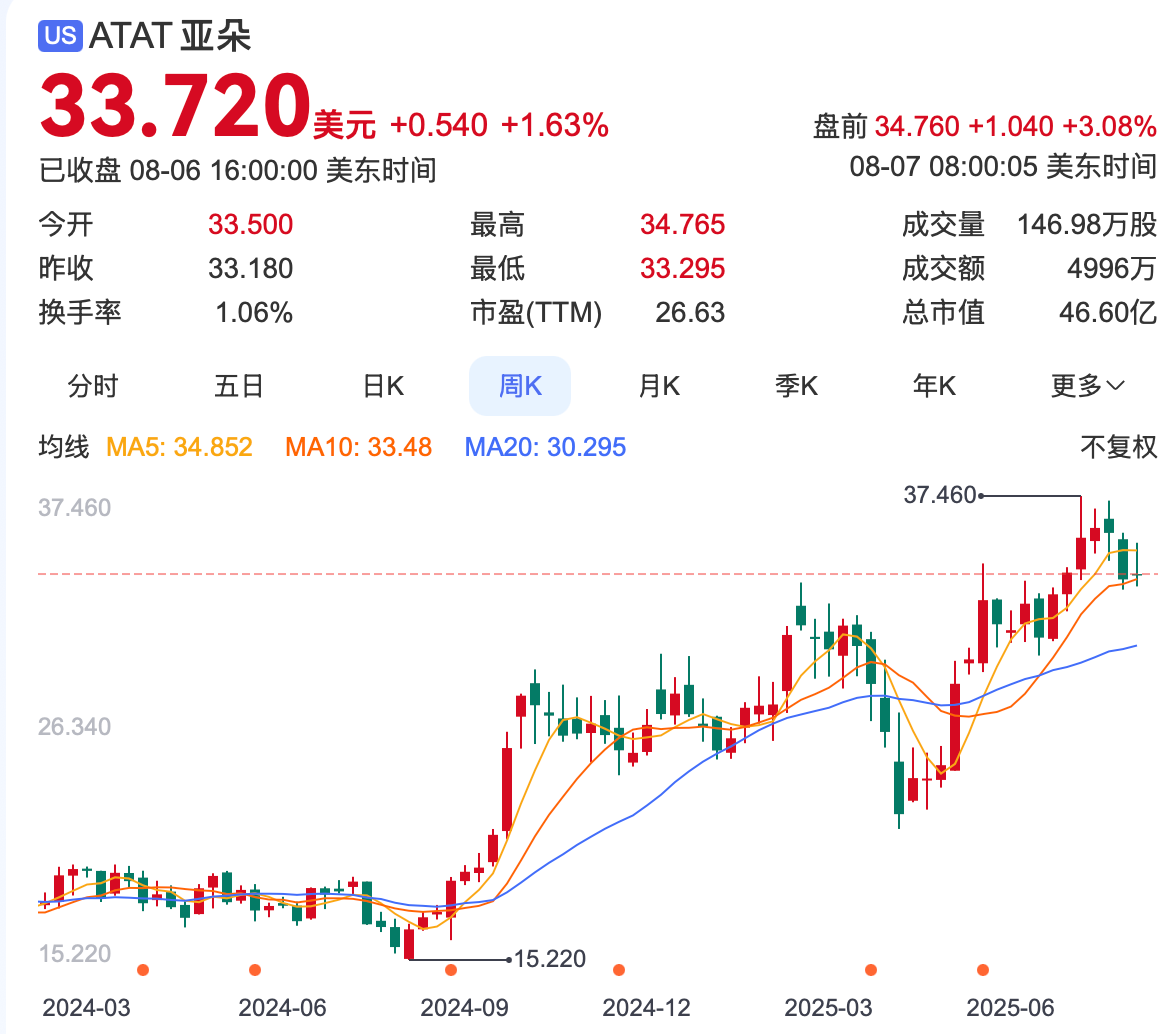Toggle the MA10 indicator label
This screenshot has width=1168, height=1034.
pos(358,446)
